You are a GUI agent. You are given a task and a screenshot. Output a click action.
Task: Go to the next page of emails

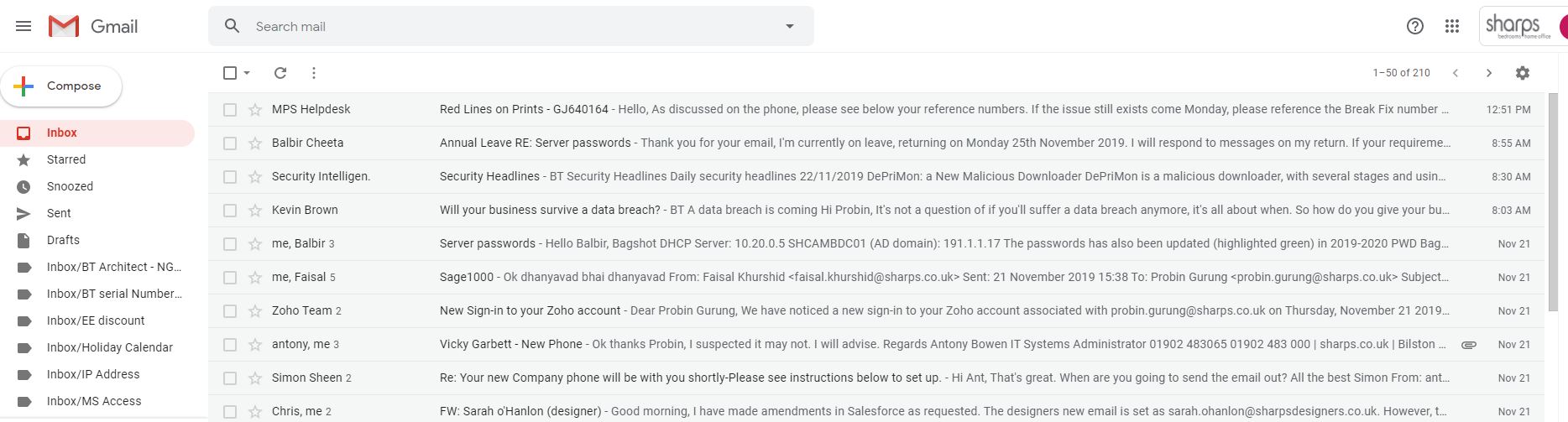1489,73
